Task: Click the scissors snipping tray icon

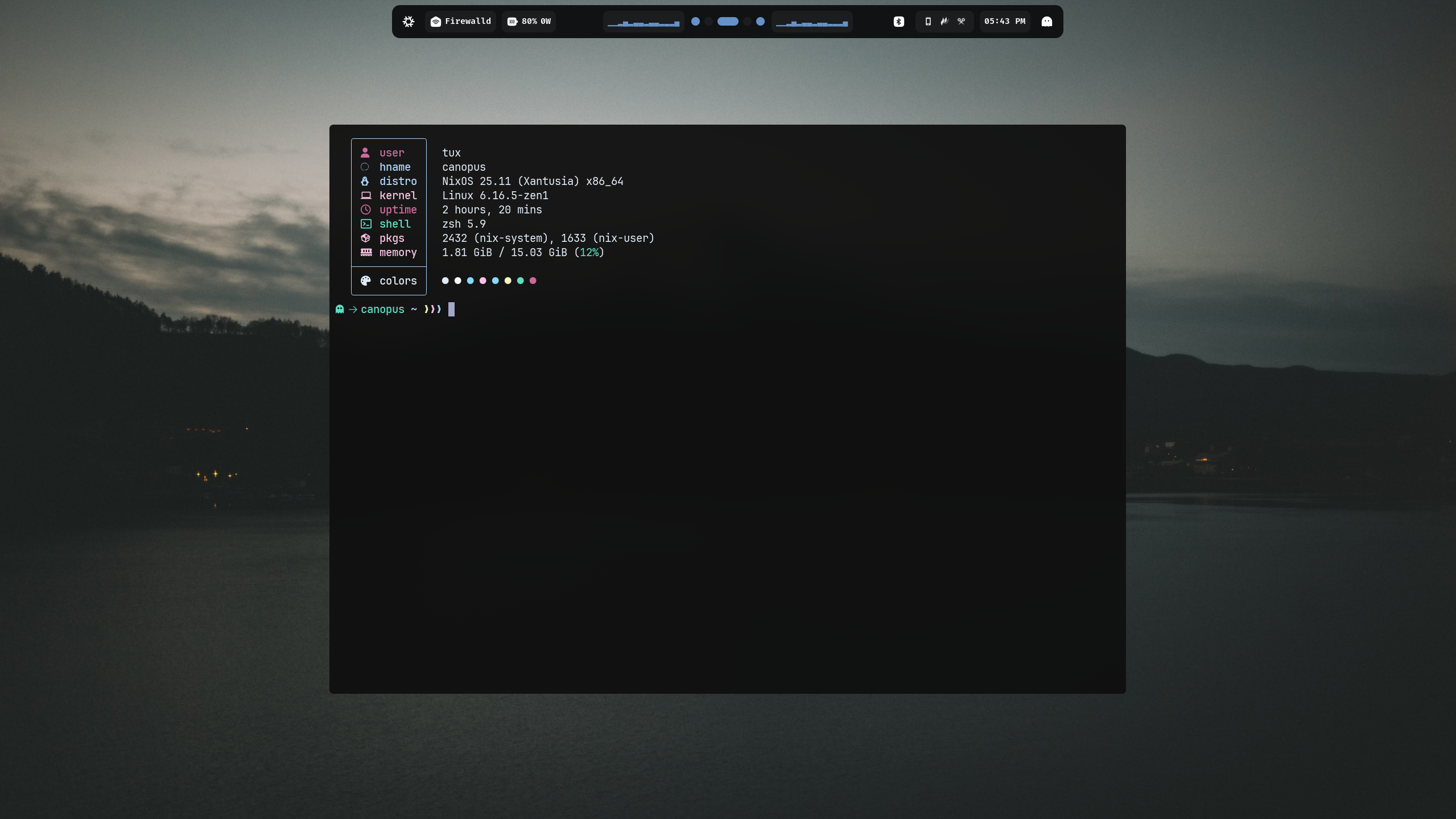Action: point(961,22)
